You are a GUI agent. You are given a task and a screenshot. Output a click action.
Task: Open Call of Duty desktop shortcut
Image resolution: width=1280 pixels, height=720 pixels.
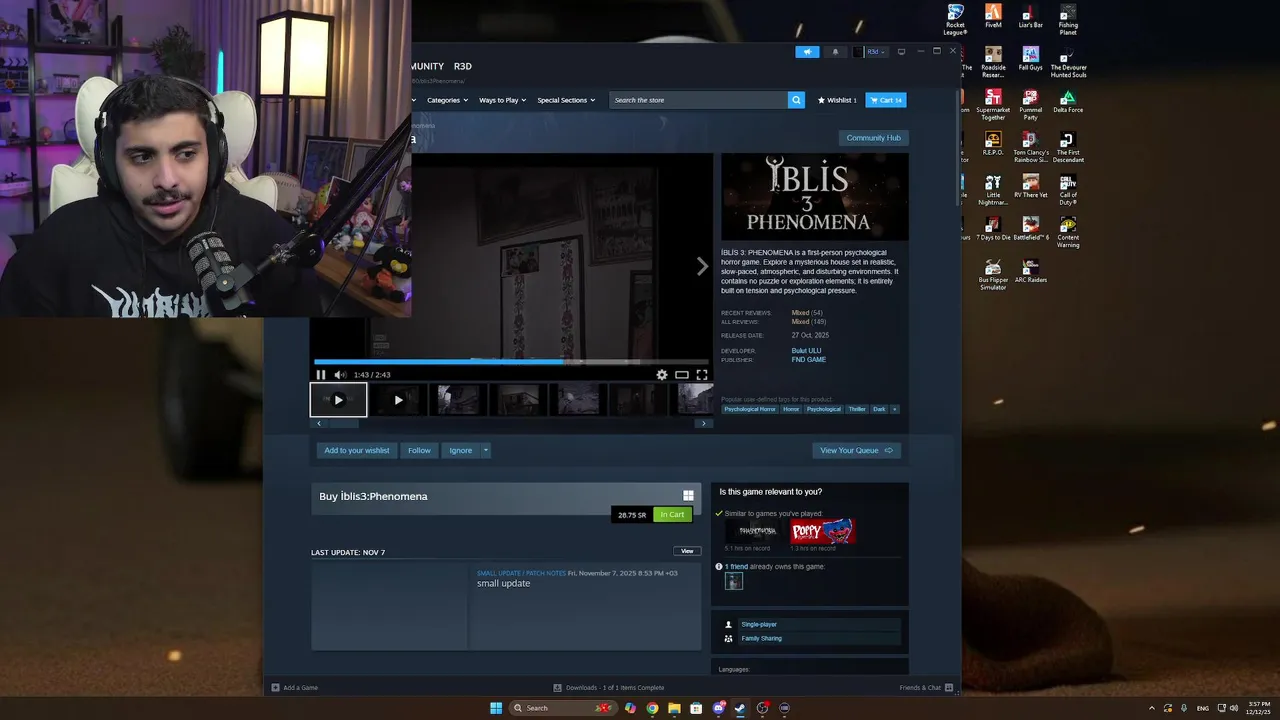coord(1068,190)
